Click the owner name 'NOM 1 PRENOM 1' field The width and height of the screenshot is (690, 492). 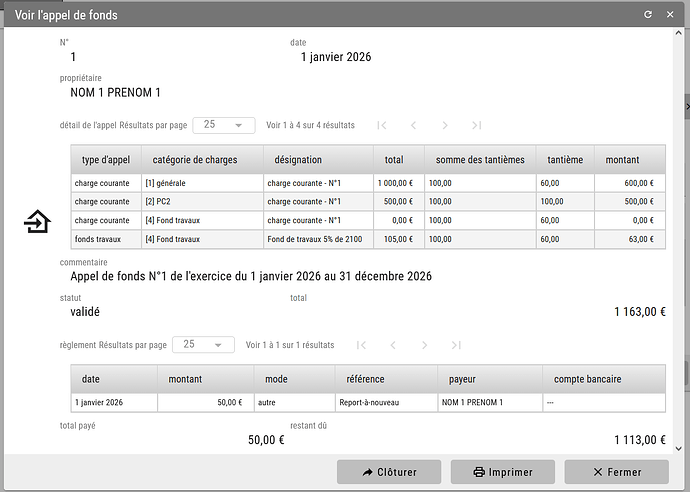(115, 93)
